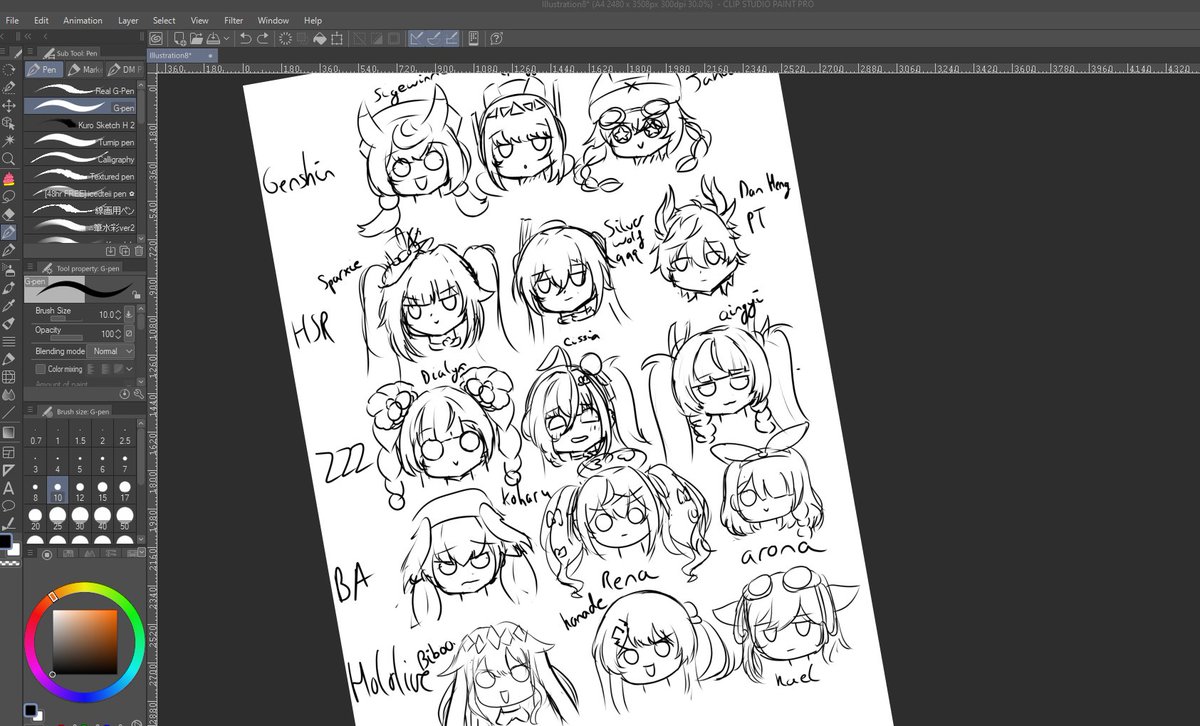Viewport: 1200px width, 726px height.
Task: Toggle the opacity dynamics button
Action: (129, 333)
